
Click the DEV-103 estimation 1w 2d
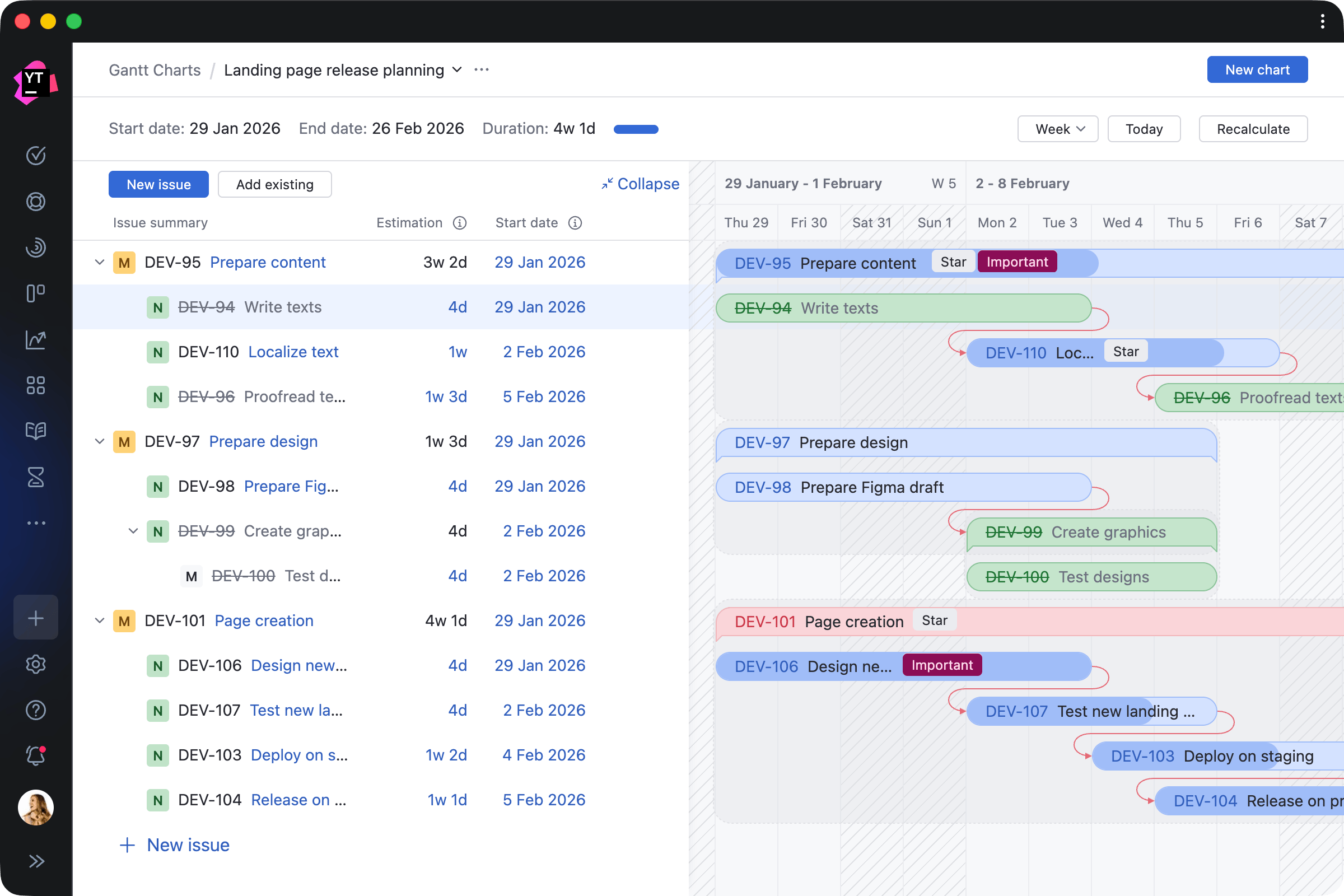(x=446, y=755)
